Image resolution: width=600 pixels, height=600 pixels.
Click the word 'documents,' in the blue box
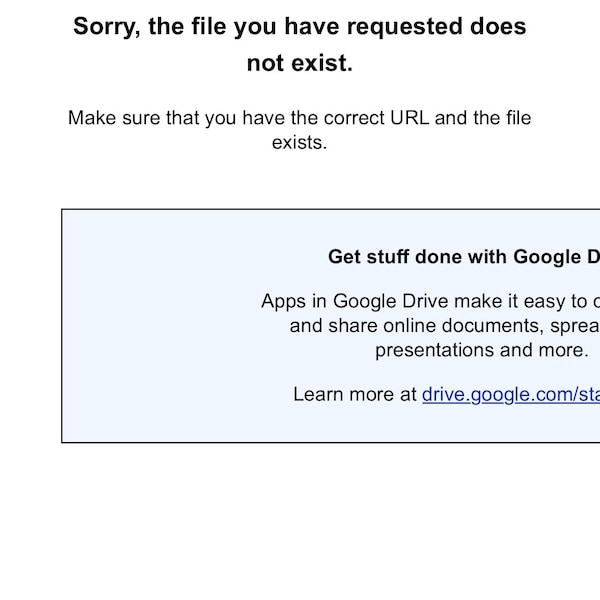point(493,326)
